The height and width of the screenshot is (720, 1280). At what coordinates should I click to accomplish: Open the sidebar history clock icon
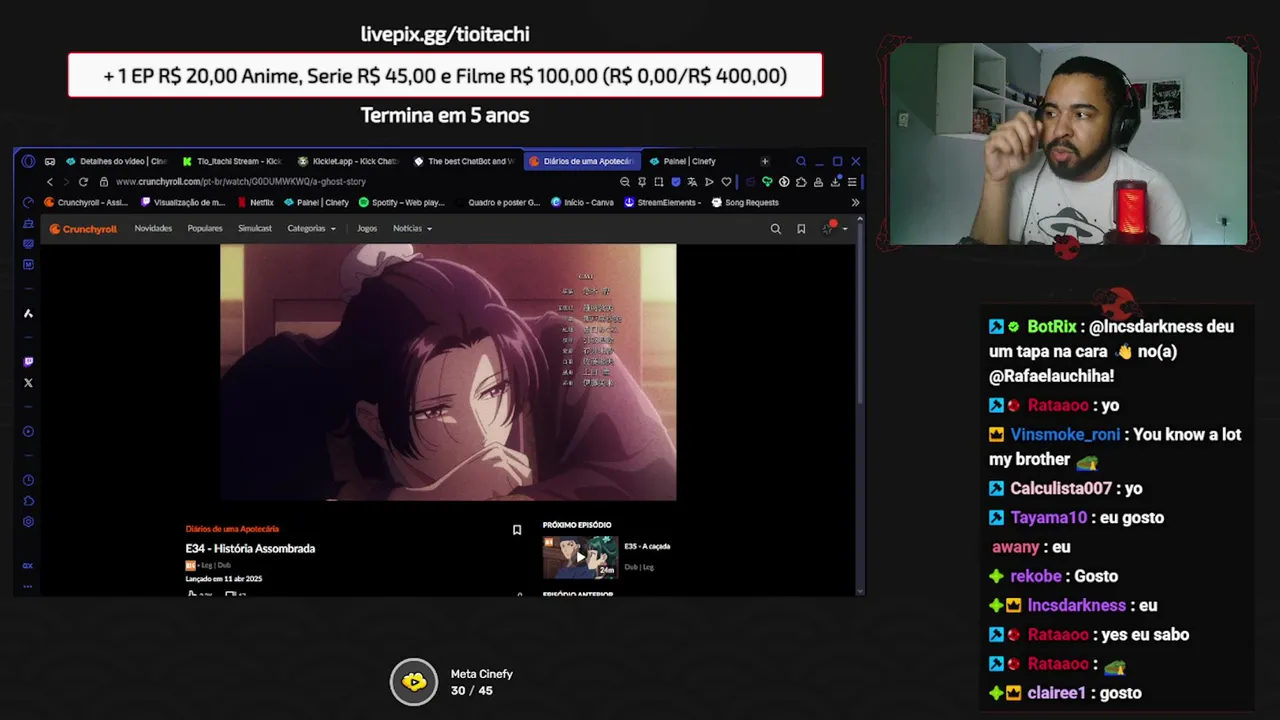pos(28,480)
